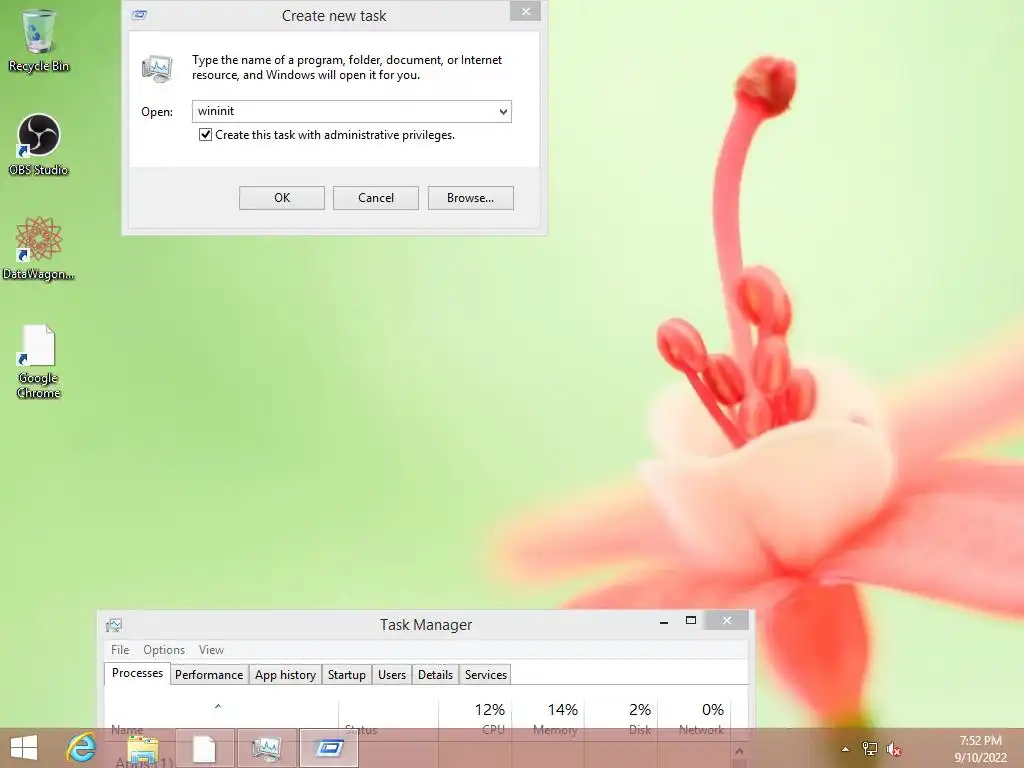The height and width of the screenshot is (768, 1024).
Task: Switch to the App history tab
Action: [x=285, y=675]
